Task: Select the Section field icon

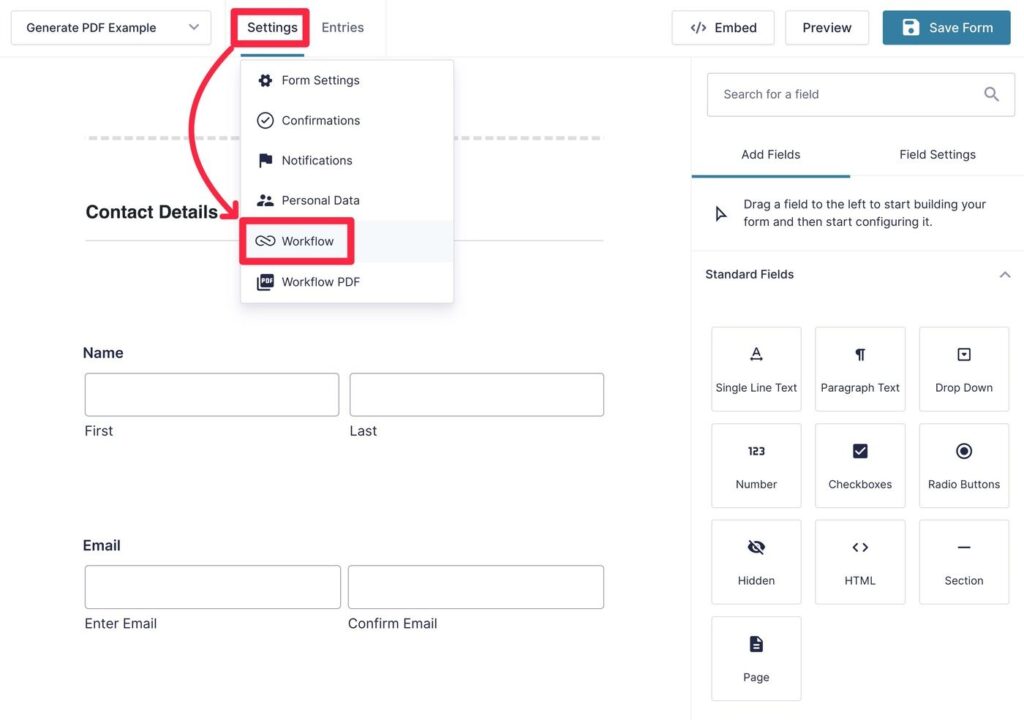Action: [x=963, y=561]
